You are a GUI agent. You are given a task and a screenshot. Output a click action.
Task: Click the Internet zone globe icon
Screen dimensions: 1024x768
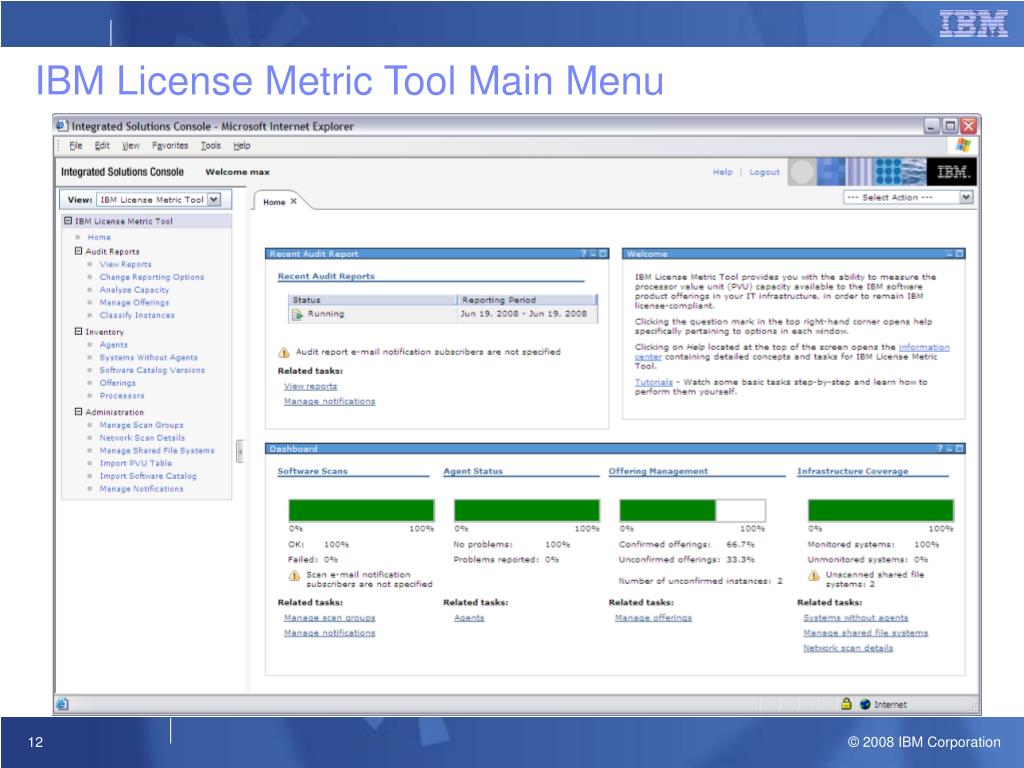click(x=865, y=704)
